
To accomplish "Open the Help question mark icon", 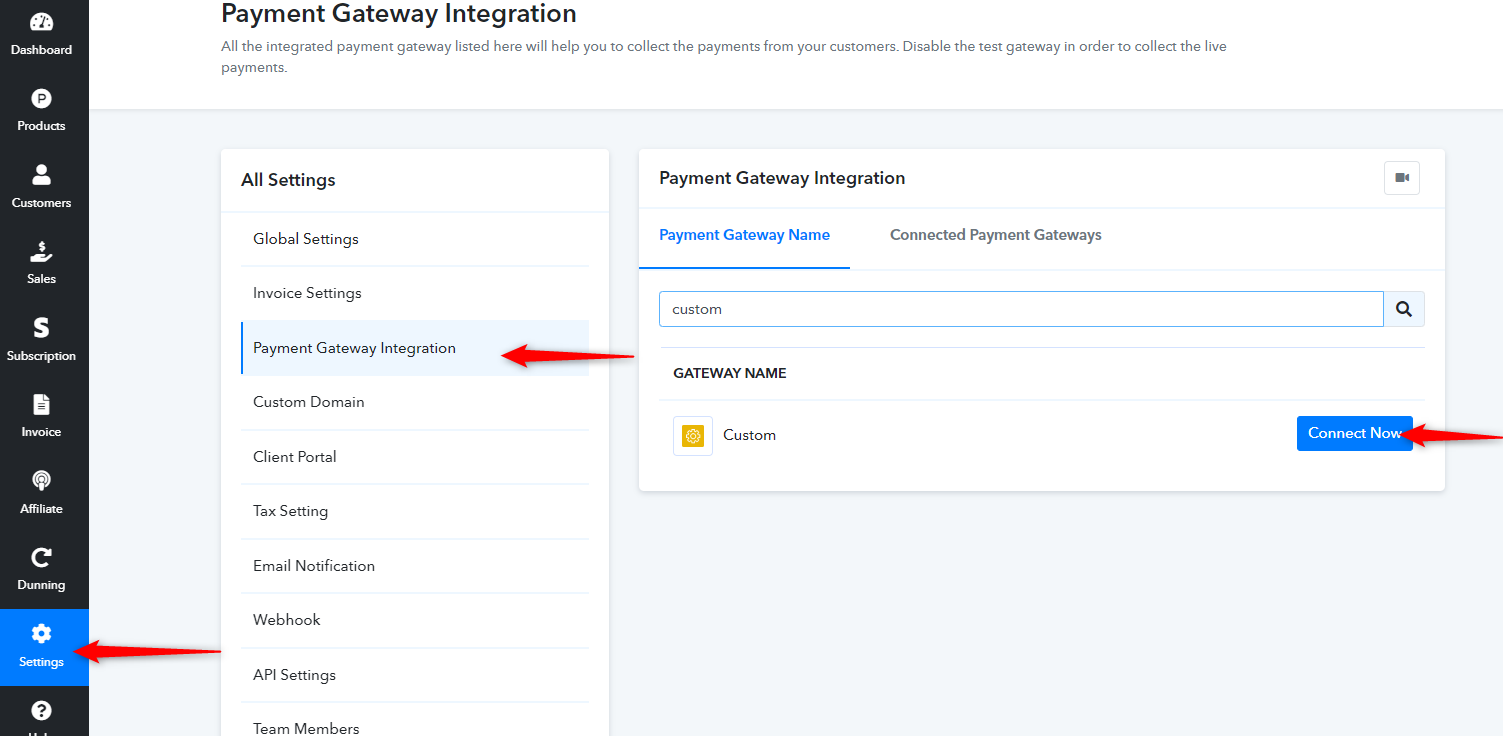I will tap(41, 711).
